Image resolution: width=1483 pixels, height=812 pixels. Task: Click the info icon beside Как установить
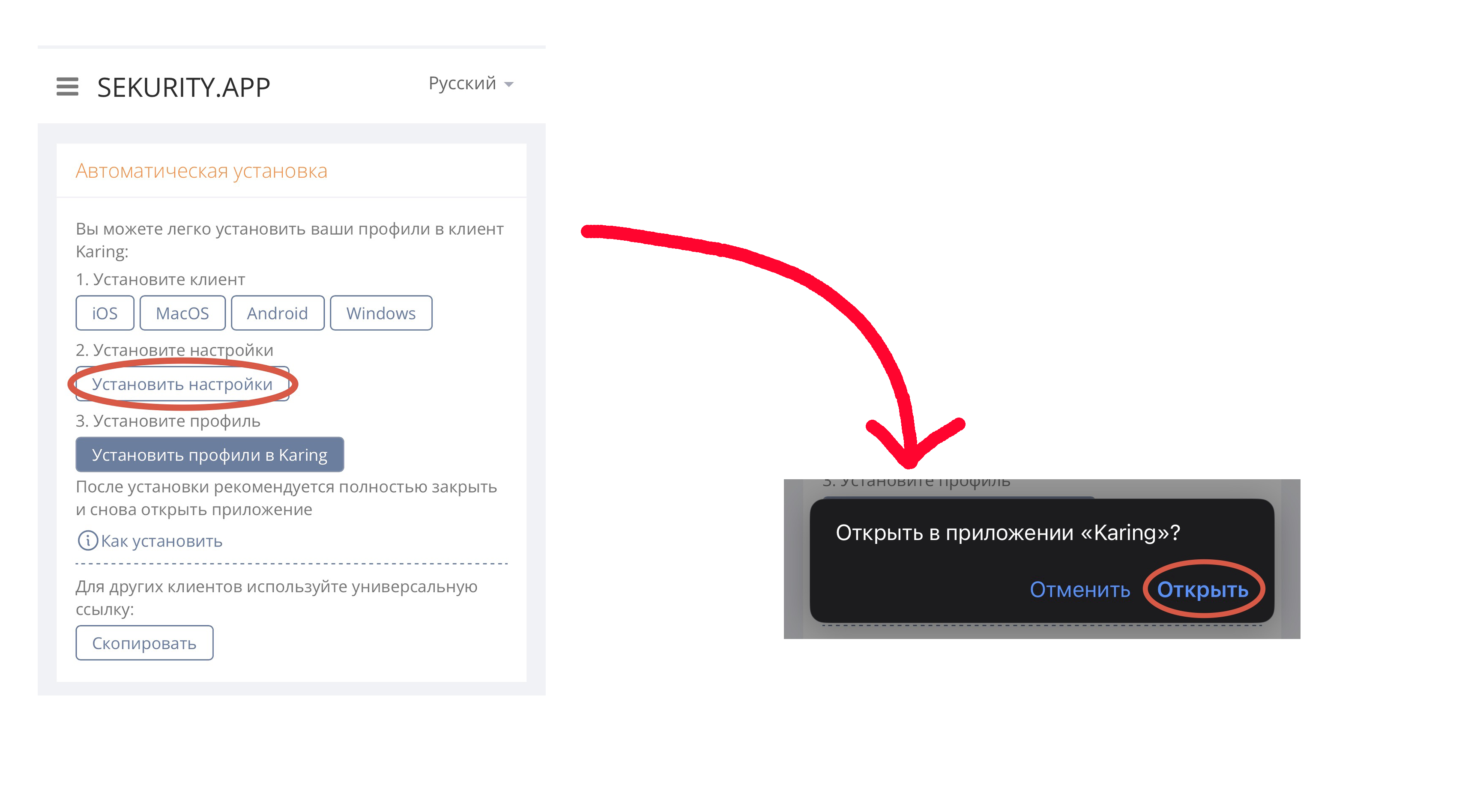click(87, 540)
